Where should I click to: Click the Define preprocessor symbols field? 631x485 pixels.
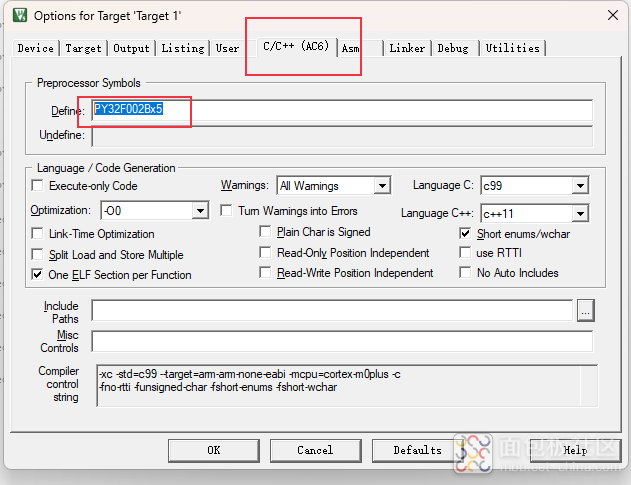point(340,109)
